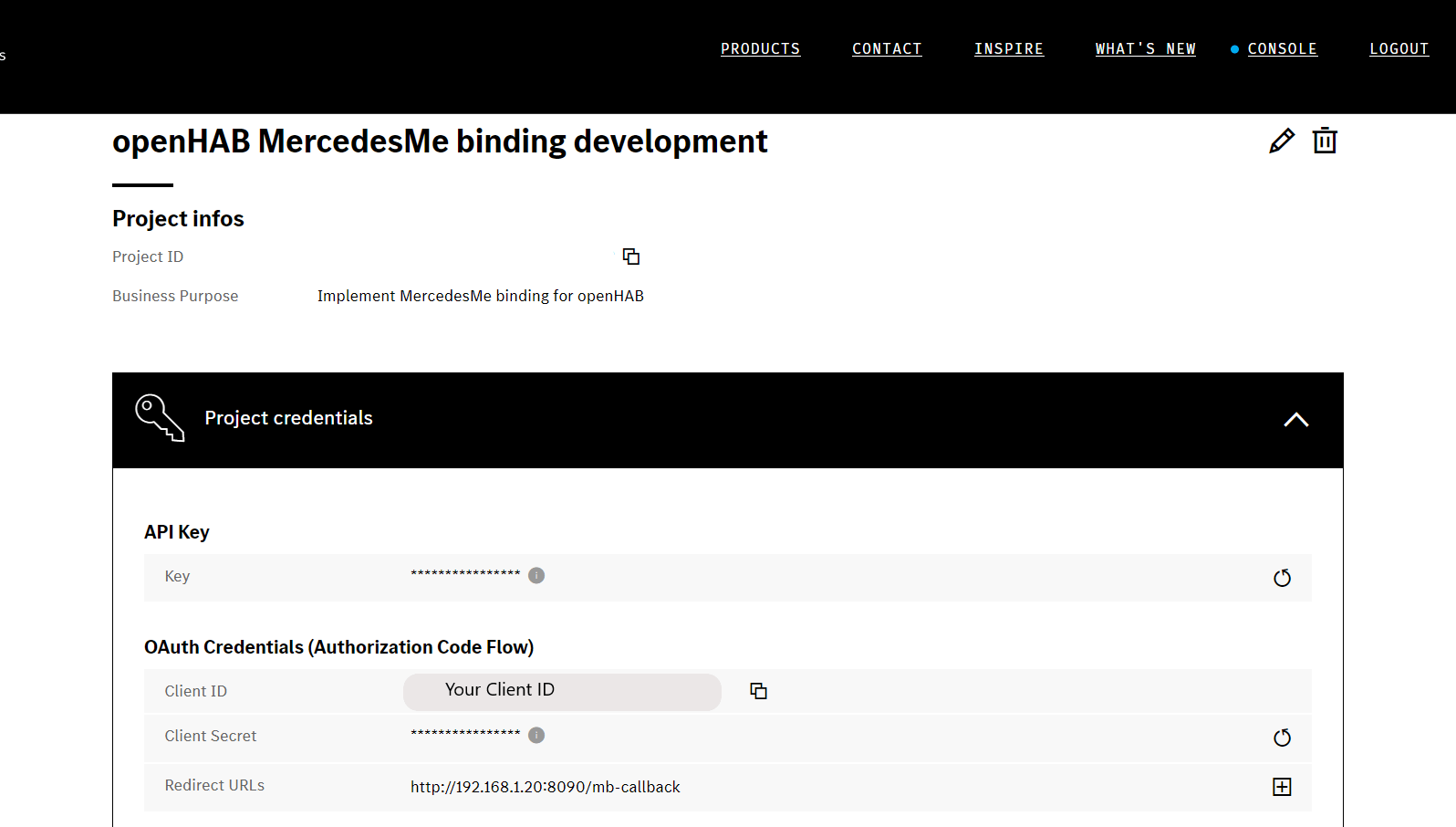Copy the Client ID value
The image size is (1456, 827).
point(758,691)
